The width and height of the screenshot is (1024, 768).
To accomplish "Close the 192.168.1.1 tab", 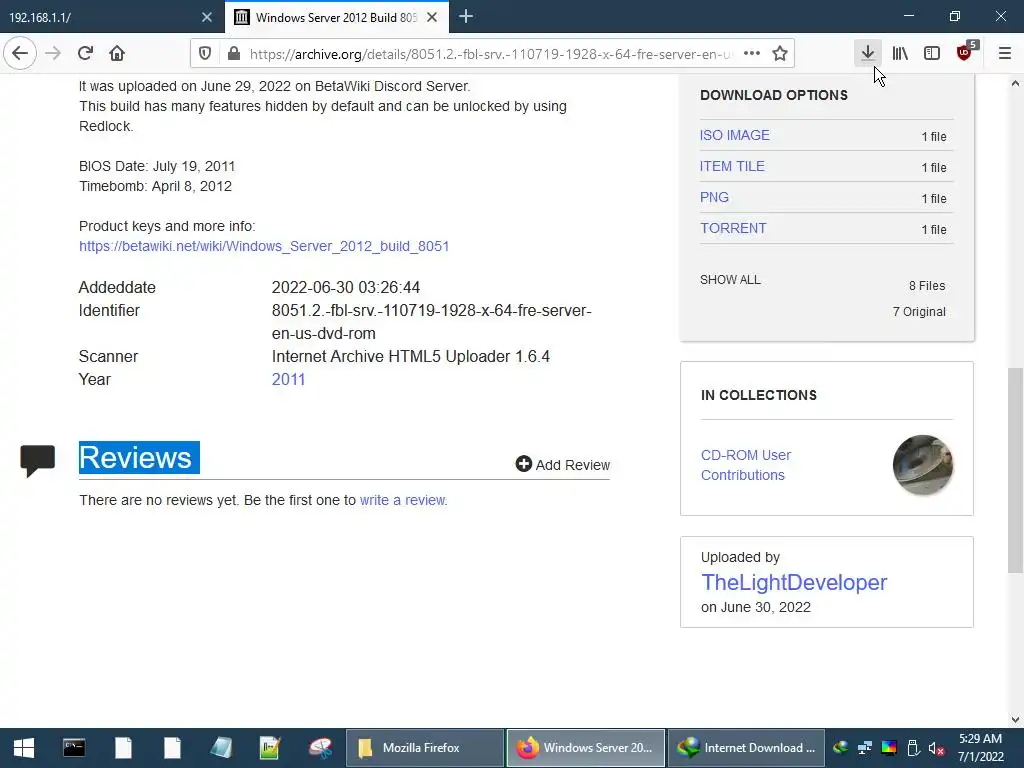I will click(x=207, y=18).
